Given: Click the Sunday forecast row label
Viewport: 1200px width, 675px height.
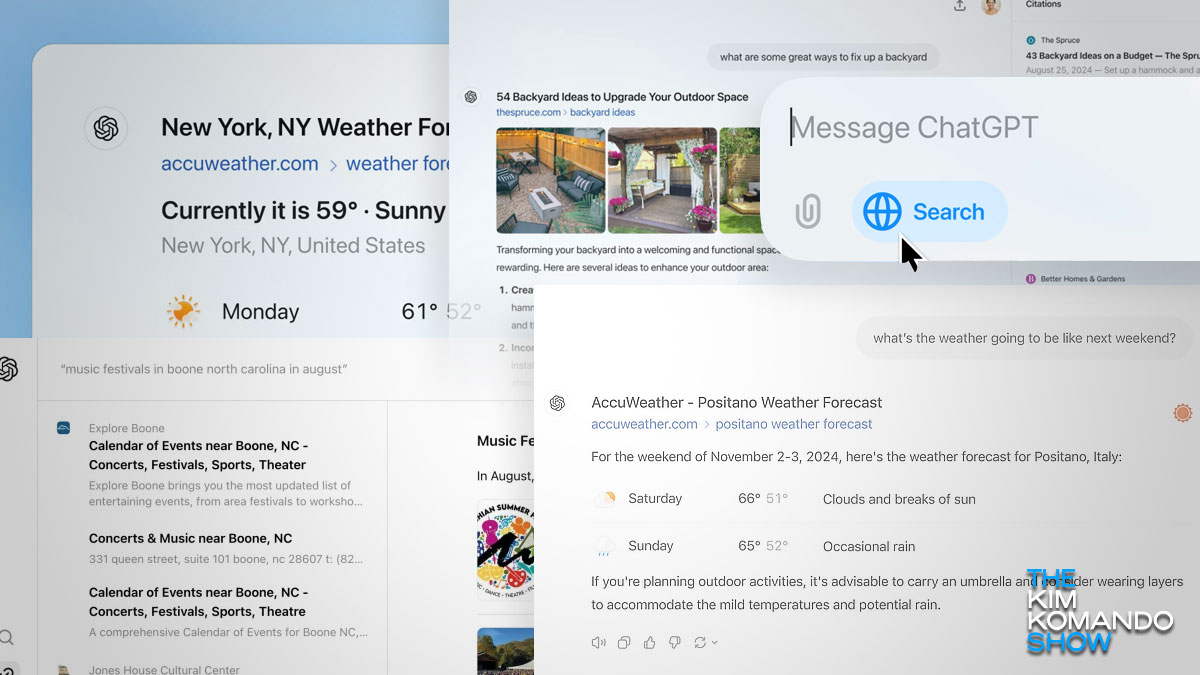Looking at the screenshot, I should [x=651, y=546].
